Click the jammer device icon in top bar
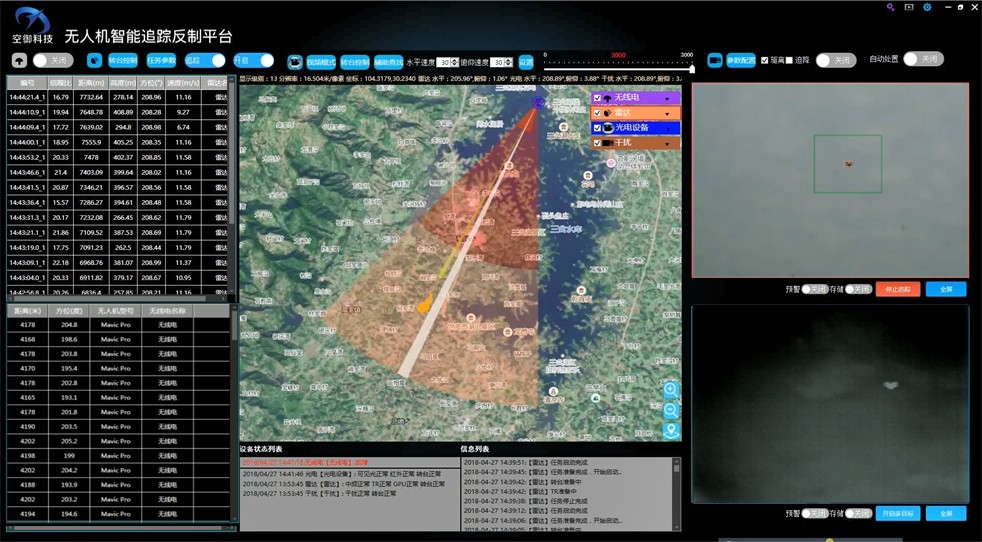Viewport: 982px width, 542px height. tap(715, 60)
